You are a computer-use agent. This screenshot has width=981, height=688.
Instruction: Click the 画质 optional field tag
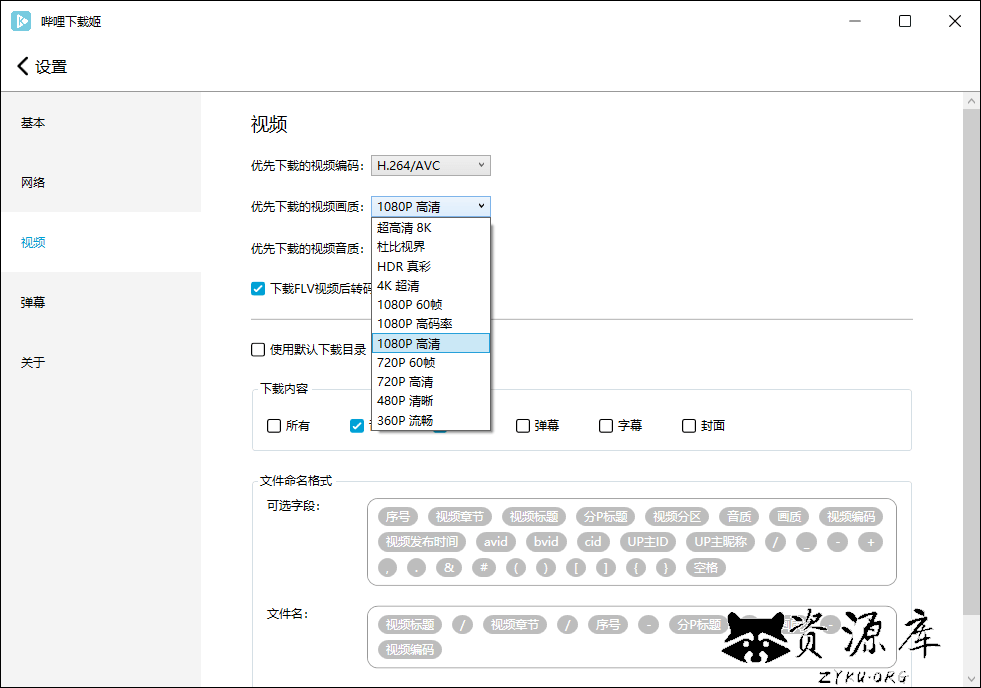[789, 517]
